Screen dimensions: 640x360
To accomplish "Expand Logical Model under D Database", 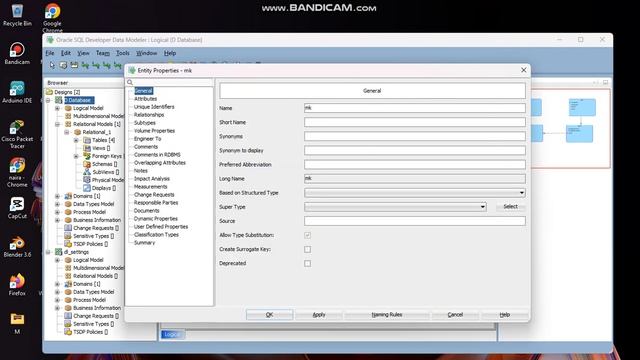I will coord(58,108).
